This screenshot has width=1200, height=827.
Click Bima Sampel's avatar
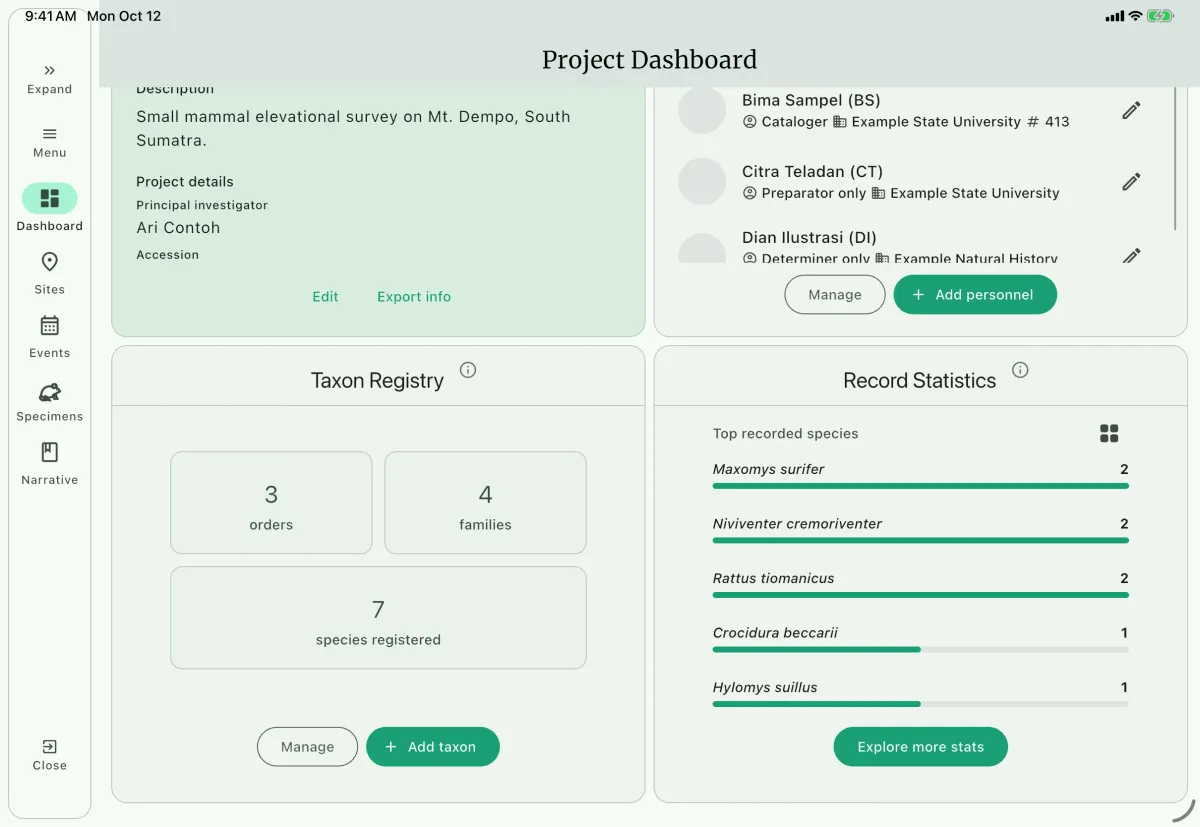click(x=702, y=110)
